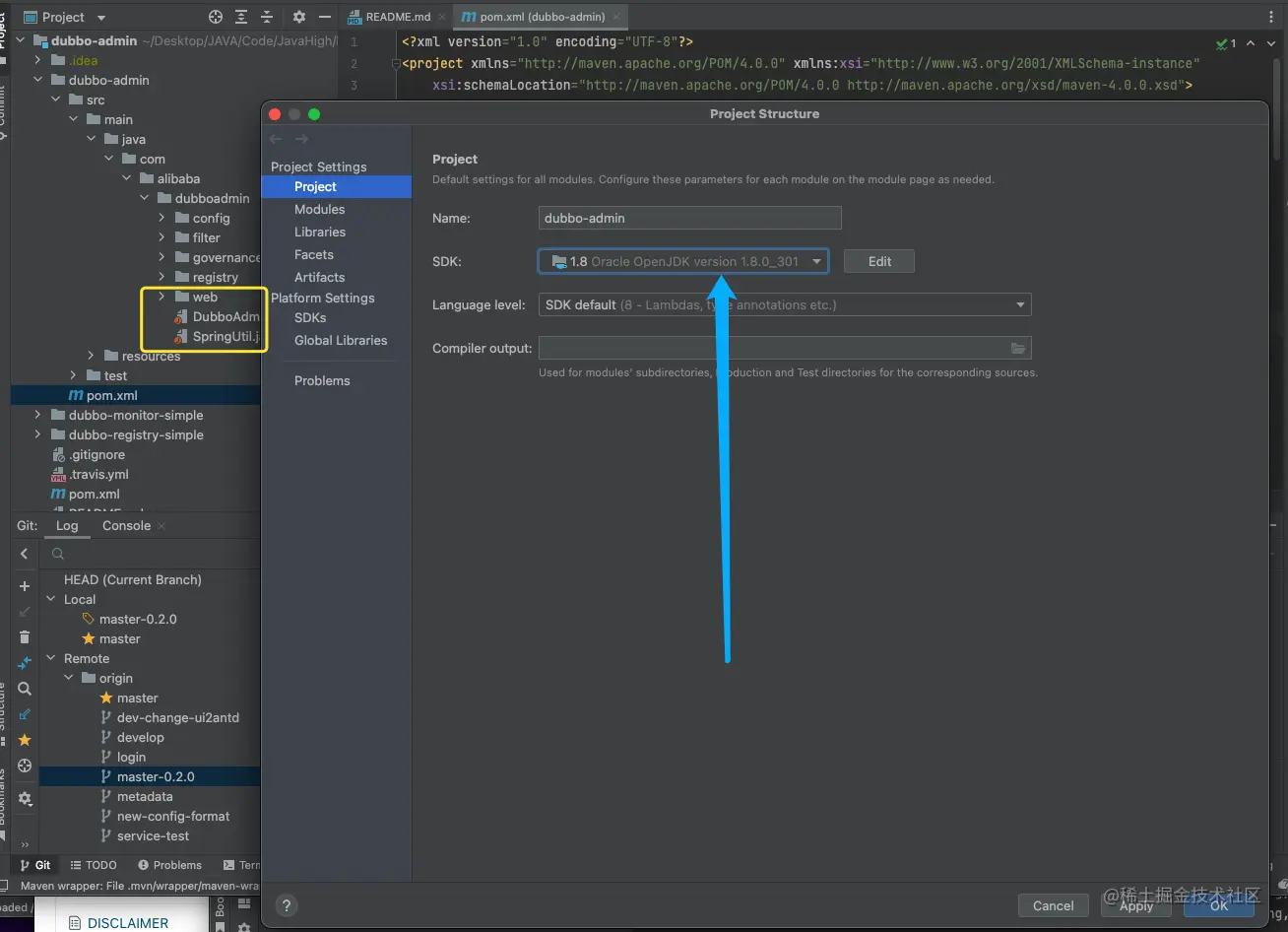Viewport: 1288px width, 932px height.
Task: Show more Git toolbar actions chevrons
Action: point(25,844)
